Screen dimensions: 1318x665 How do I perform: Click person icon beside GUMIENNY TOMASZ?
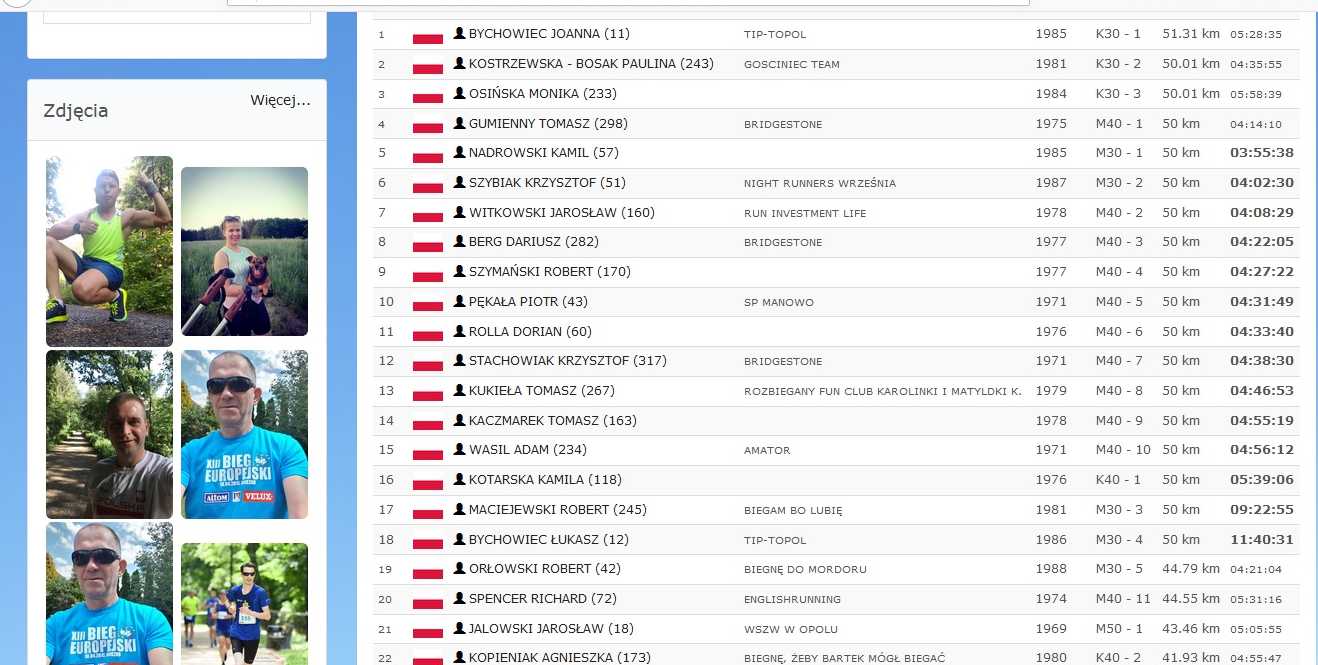pyautogui.click(x=459, y=123)
